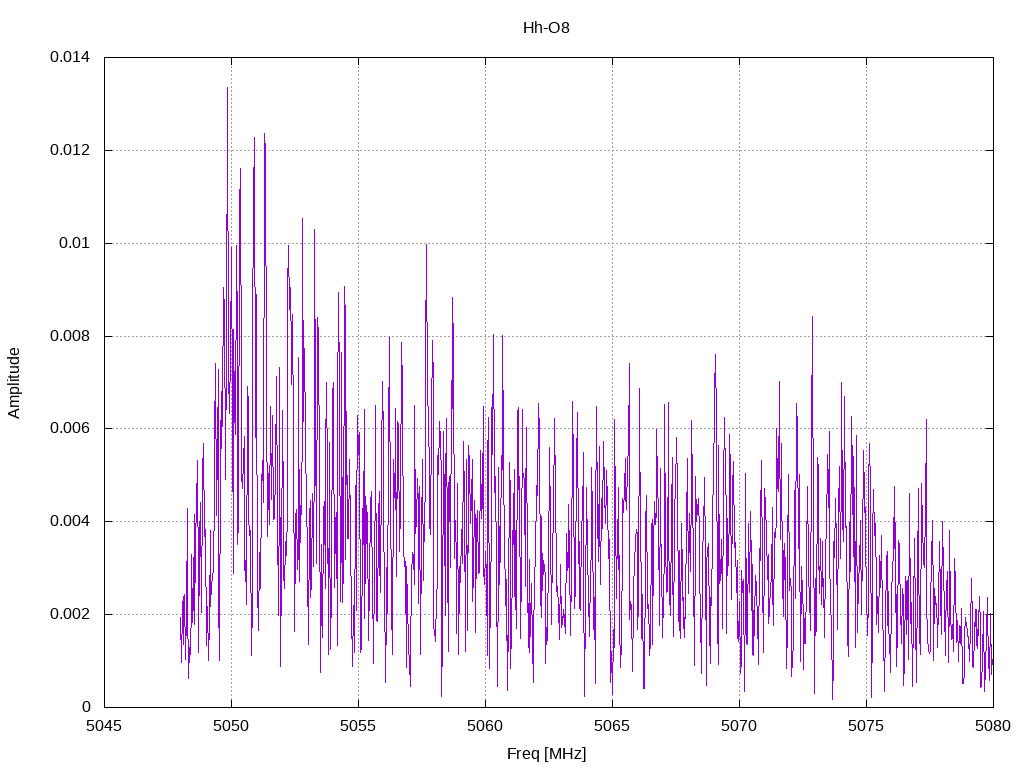Screen dimensions: 1024x768
Task: Click the 0.006 y-axis tick label
Action: click(x=70, y=428)
